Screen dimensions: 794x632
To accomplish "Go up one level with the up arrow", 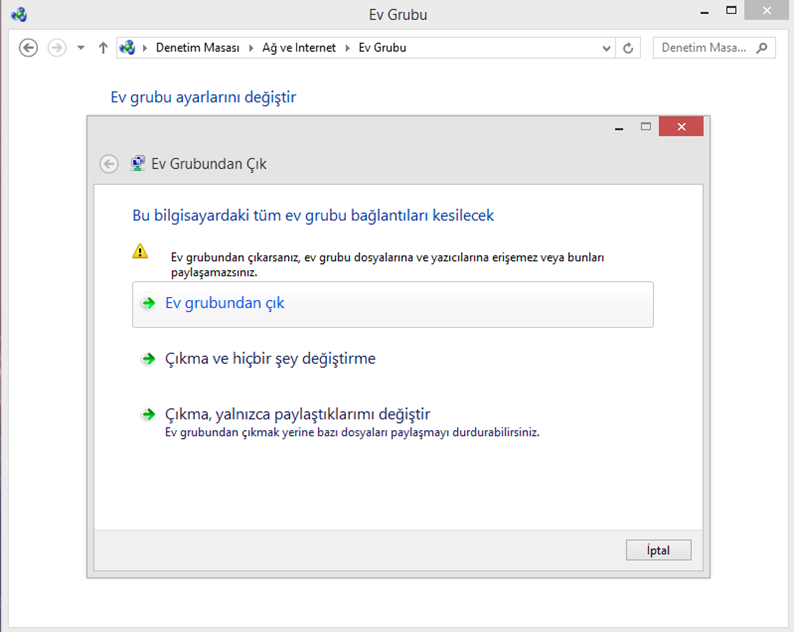I will [x=103, y=48].
